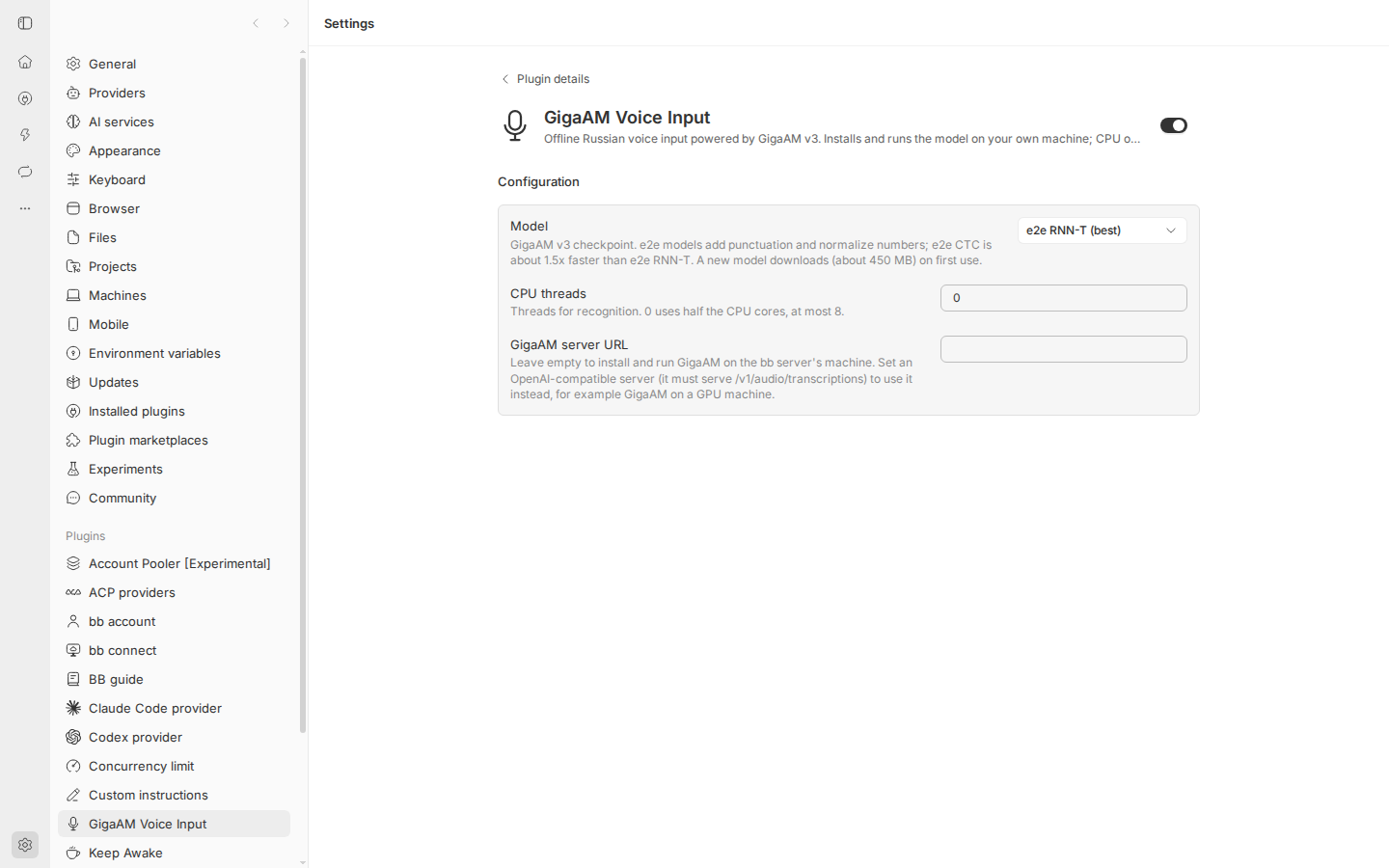Image resolution: width=1389 pixels, height=868 pixels.
Task: Click the Claude Code provider starburst icon
Action: click(73, 708)
